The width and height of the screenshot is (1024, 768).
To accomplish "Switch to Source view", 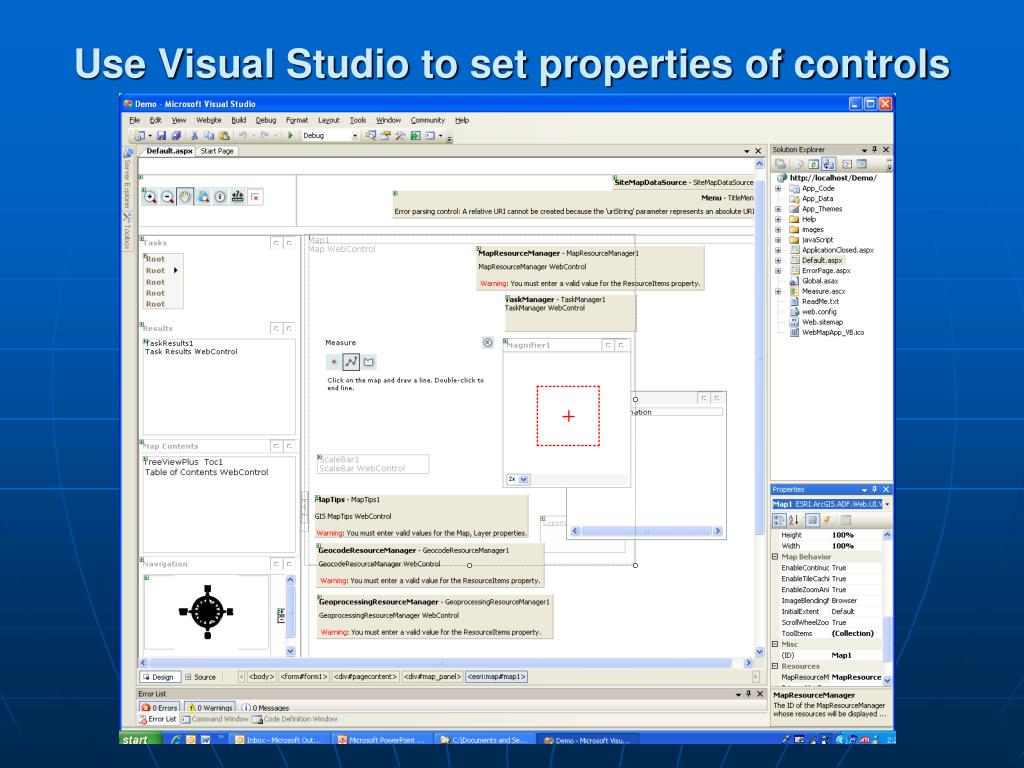I will (x=199, y=677).
